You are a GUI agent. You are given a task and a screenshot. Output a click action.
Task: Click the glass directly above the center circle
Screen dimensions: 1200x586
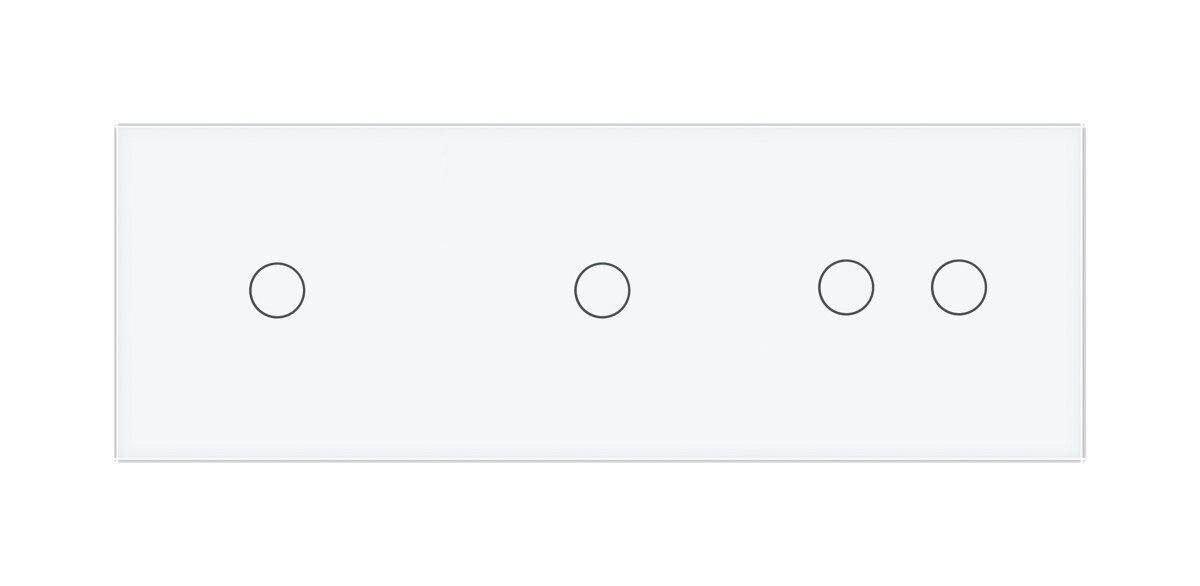click(x=602, y=195)
